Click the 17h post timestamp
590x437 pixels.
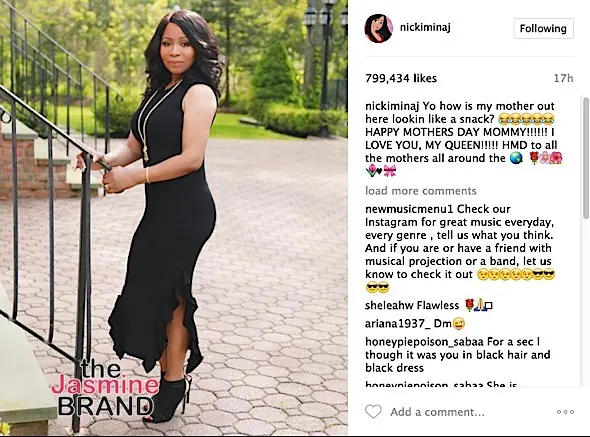click(x=563, y=78)
